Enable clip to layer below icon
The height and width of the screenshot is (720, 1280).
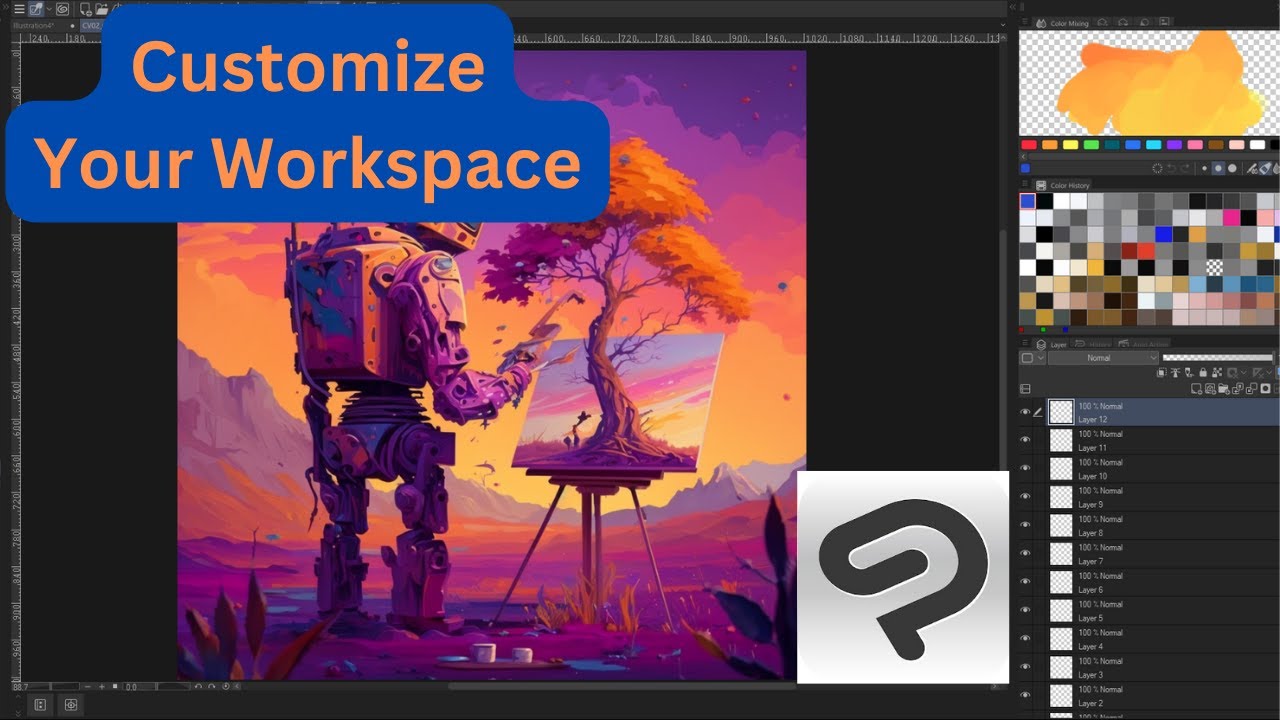[1161, 372]
